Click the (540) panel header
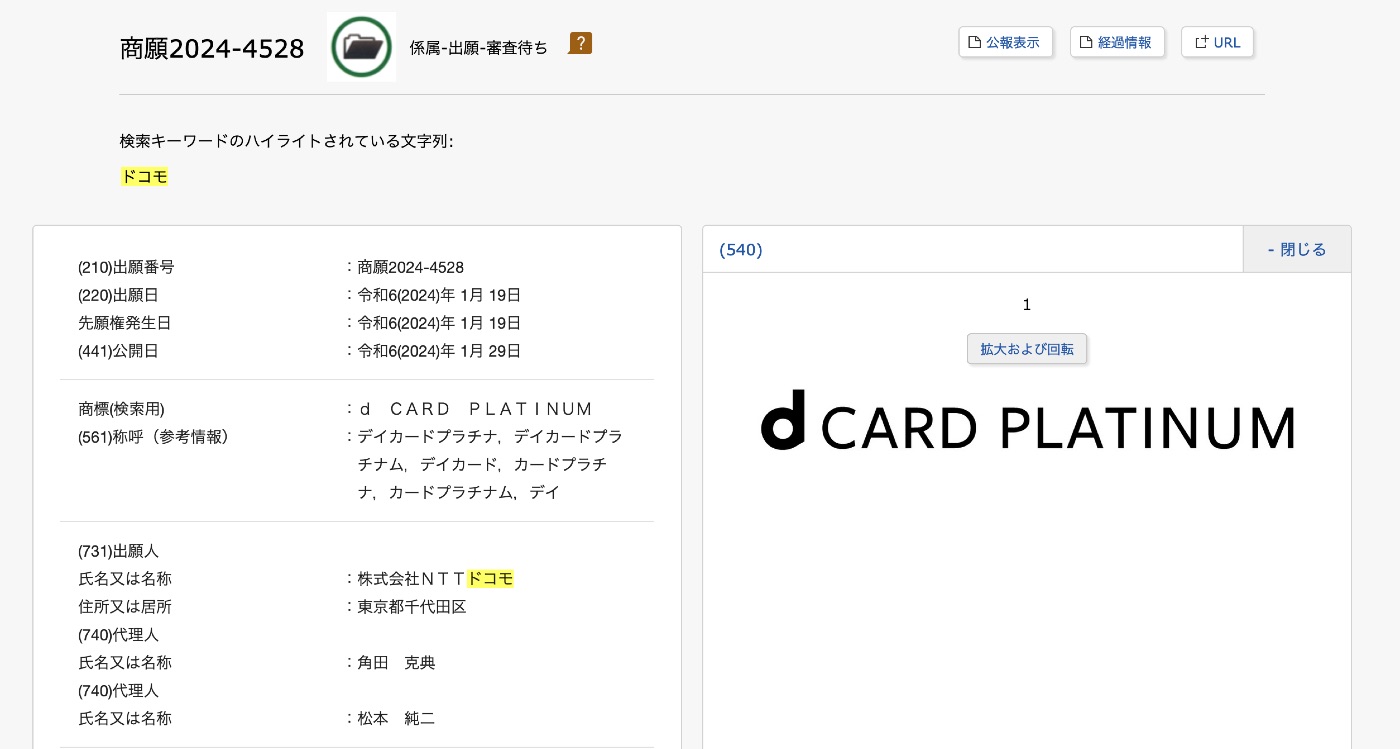 (x=972, y=249)
